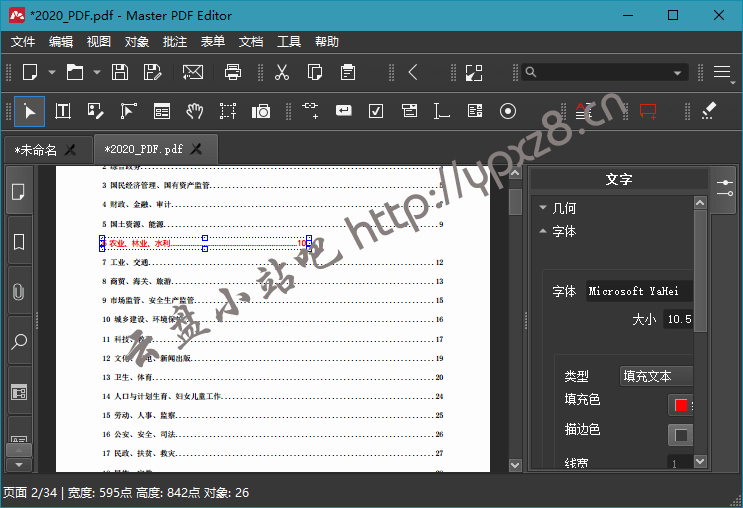Edit the 线宽 line width value
743x508 pixels.
(x=680, y=463)
